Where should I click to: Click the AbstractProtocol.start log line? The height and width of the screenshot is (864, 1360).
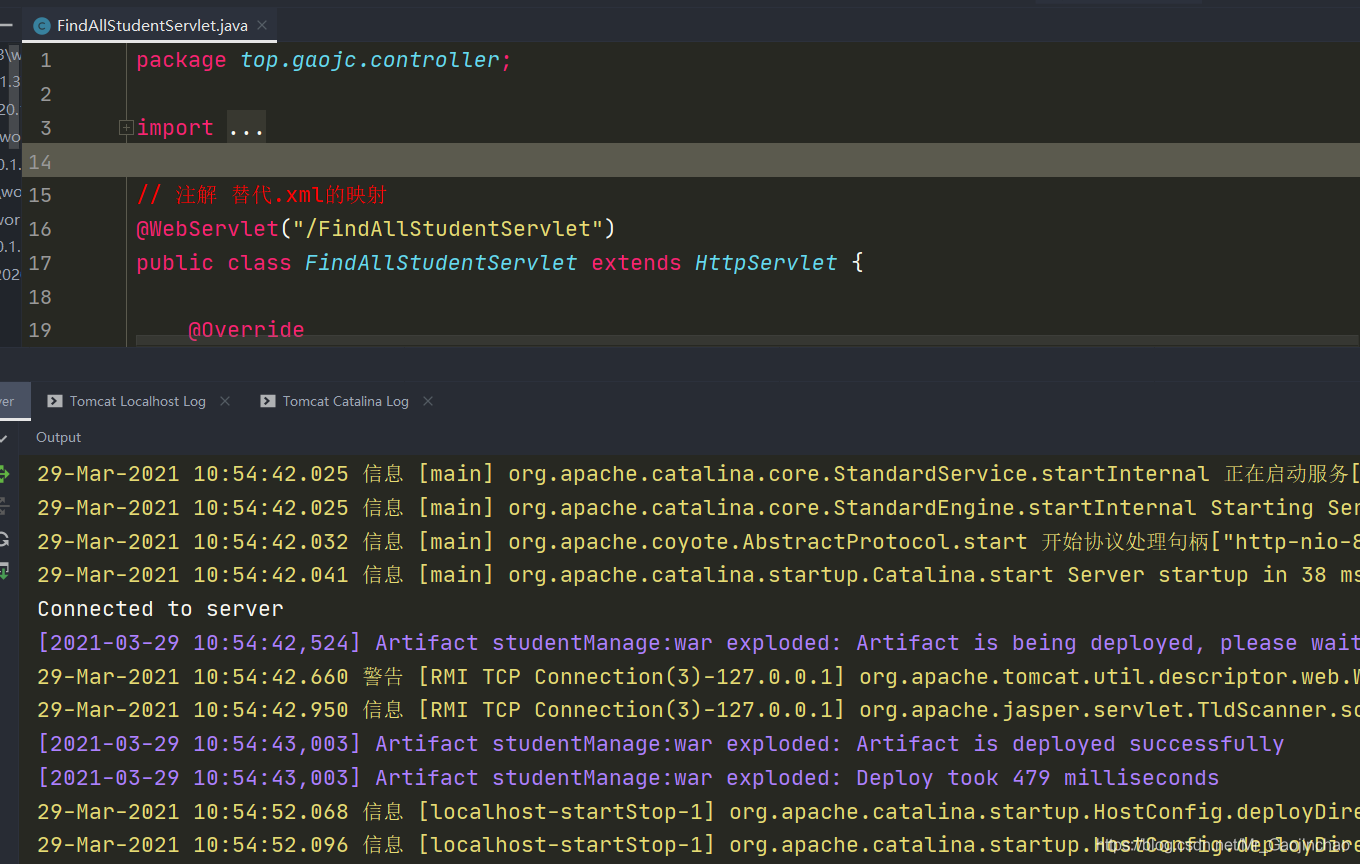click(698, 542)
